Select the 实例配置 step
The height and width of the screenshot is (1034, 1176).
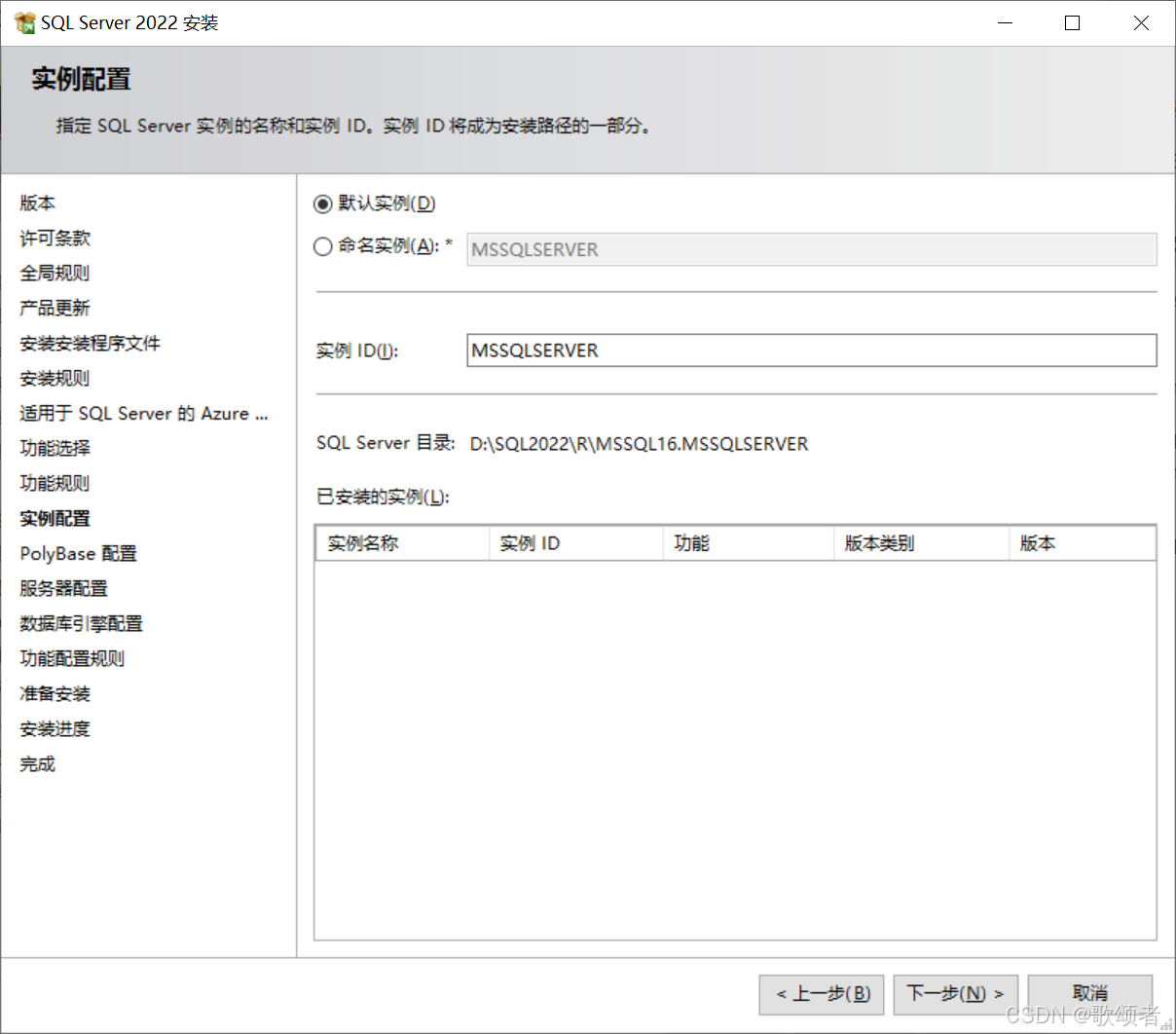click(x=55, y=519)
